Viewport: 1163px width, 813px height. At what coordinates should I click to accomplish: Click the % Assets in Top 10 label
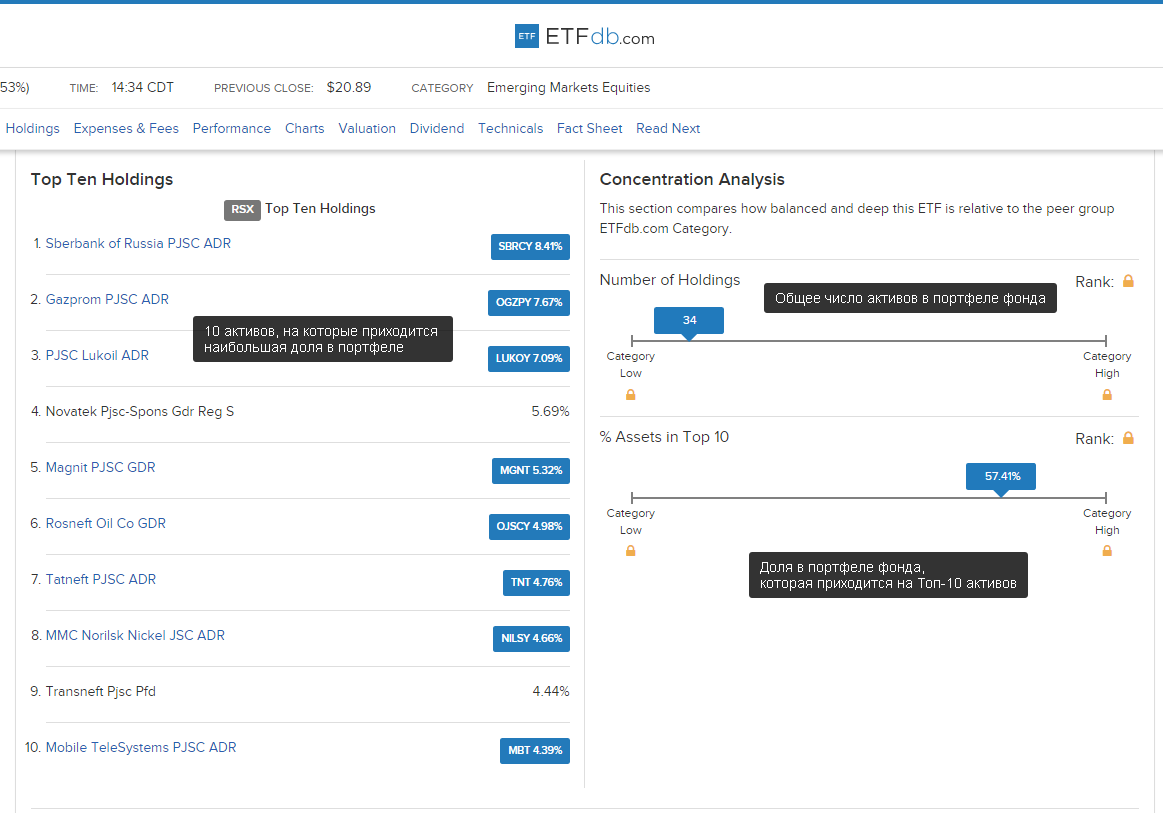(665, 437)
